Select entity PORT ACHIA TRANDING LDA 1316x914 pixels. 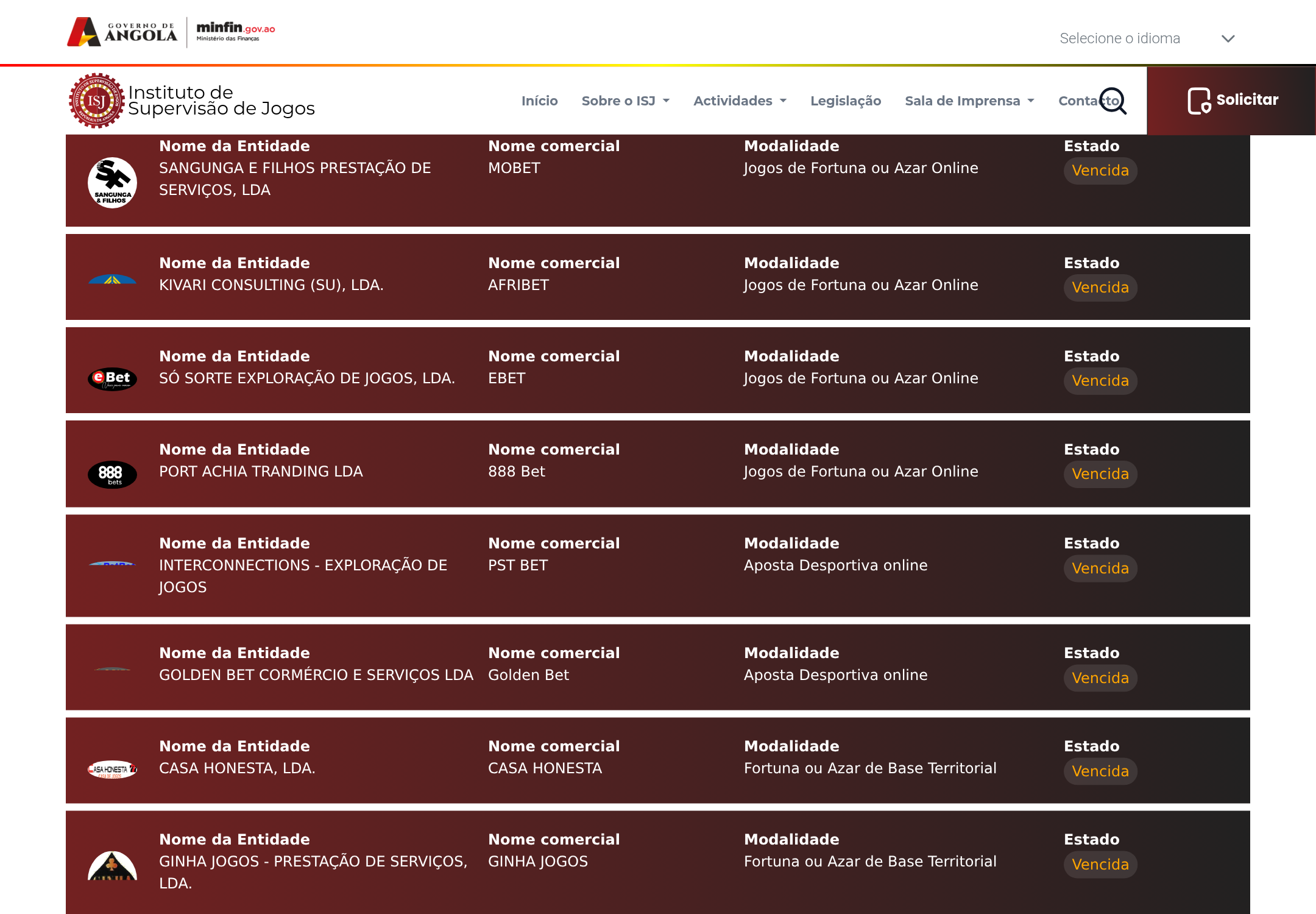coord(261,472)
